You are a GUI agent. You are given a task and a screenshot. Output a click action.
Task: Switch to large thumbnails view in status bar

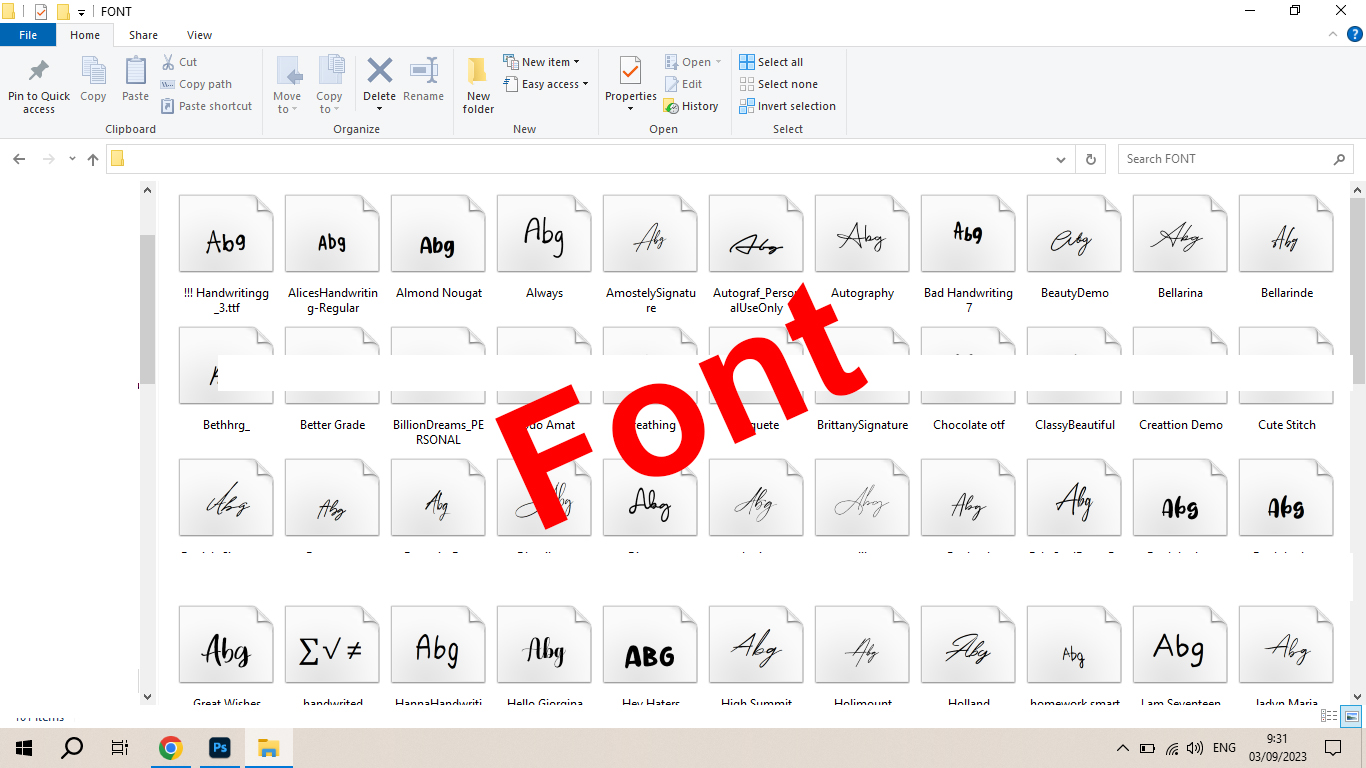click(x=1351, y=716)
